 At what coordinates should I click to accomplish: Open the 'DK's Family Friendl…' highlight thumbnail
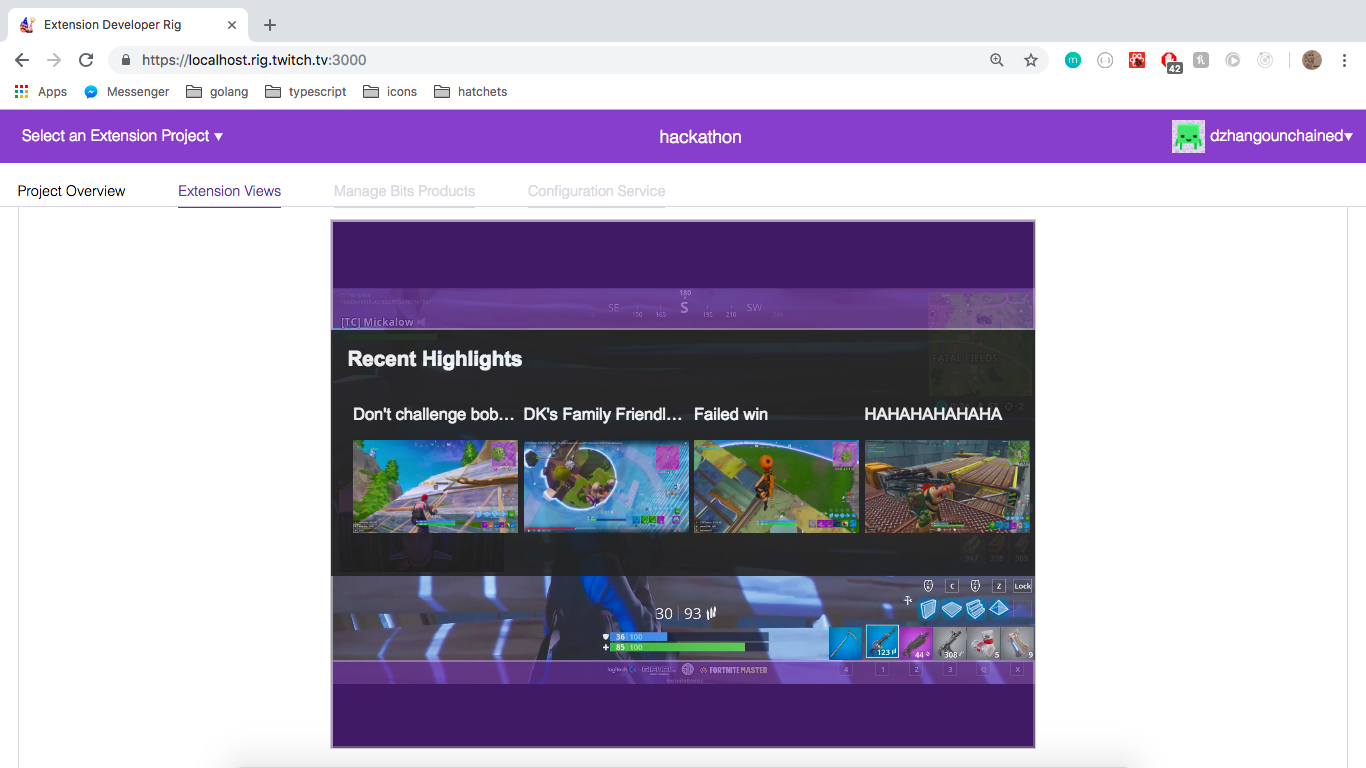tap(606, 486)
